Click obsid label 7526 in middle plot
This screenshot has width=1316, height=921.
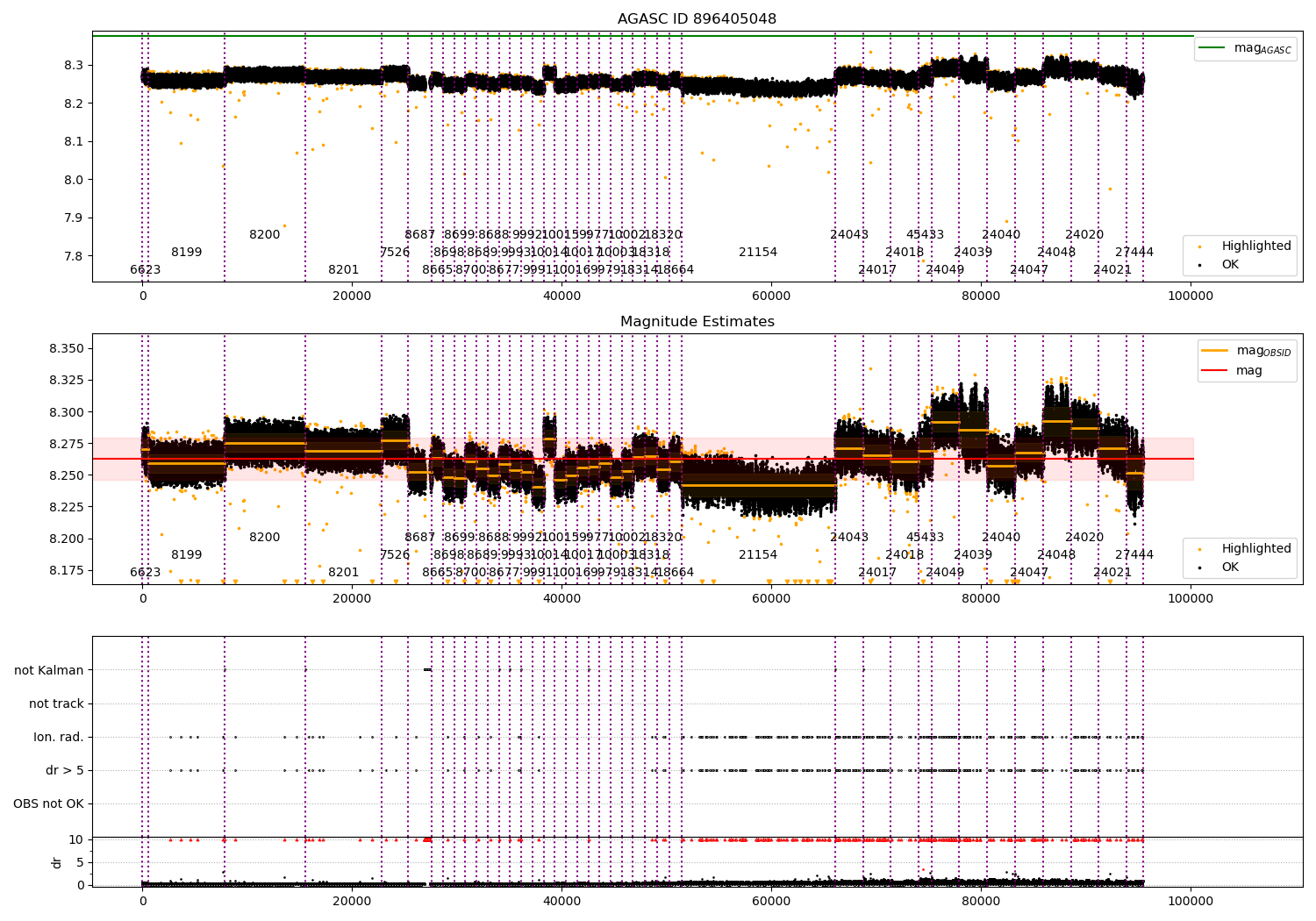pyautogui.click(x=395, y=554)
